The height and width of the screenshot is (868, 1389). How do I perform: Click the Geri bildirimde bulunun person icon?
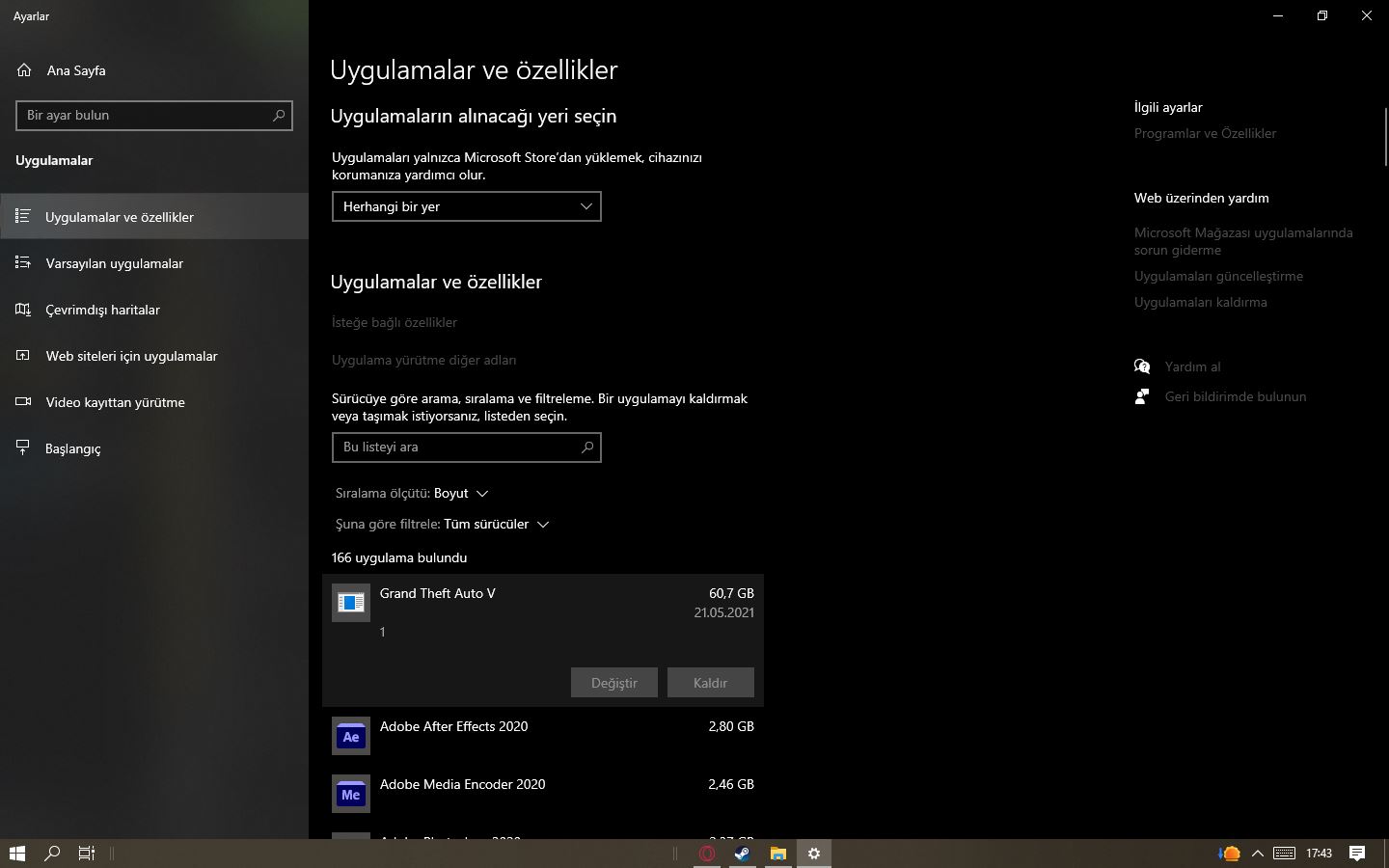tap(1142, 396)
